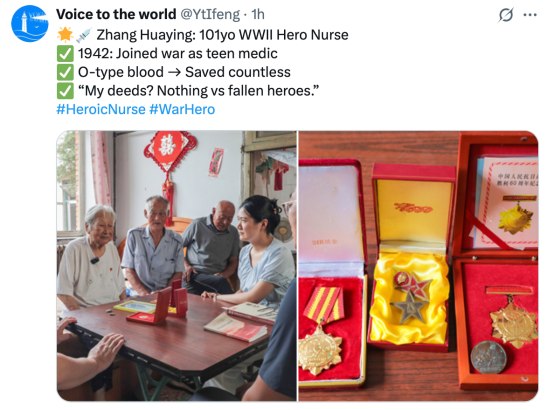The height and width of the screenshot is (410, 554).
Task: Open the three-dot more options menu
Action: pos(530,15)
